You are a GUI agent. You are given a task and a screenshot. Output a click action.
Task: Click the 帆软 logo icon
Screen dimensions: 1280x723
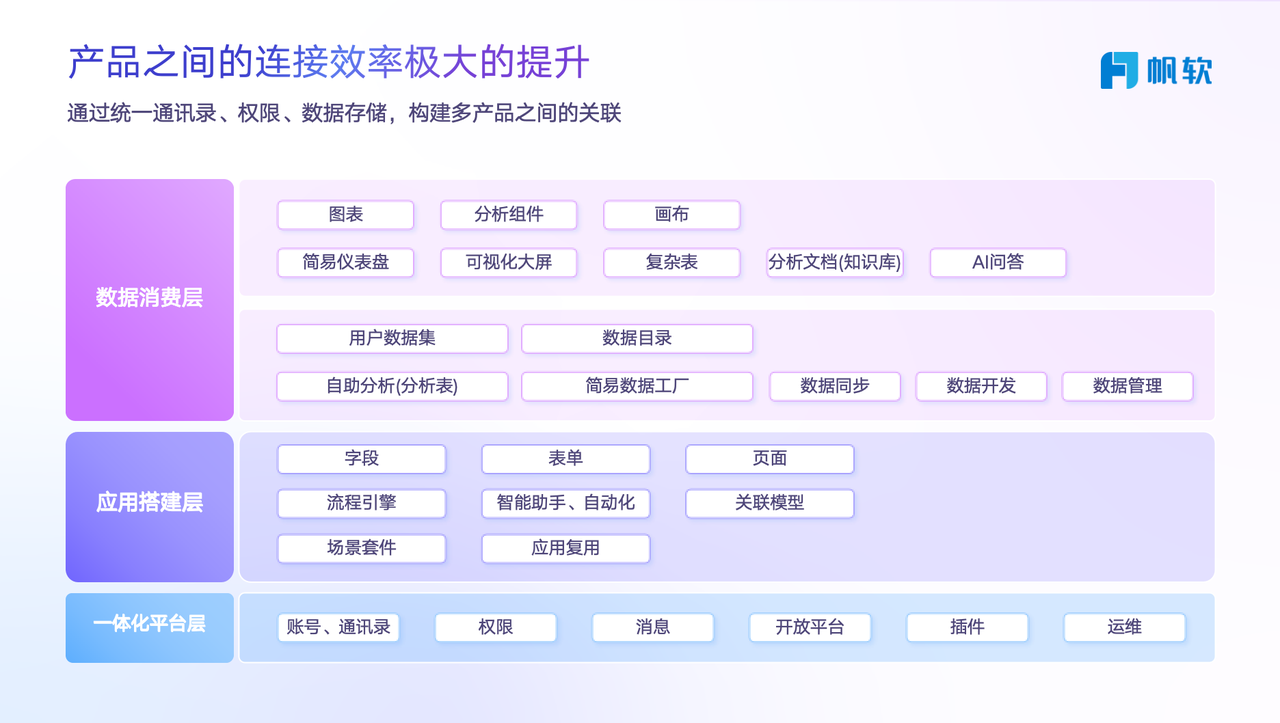pos(1119,70)
